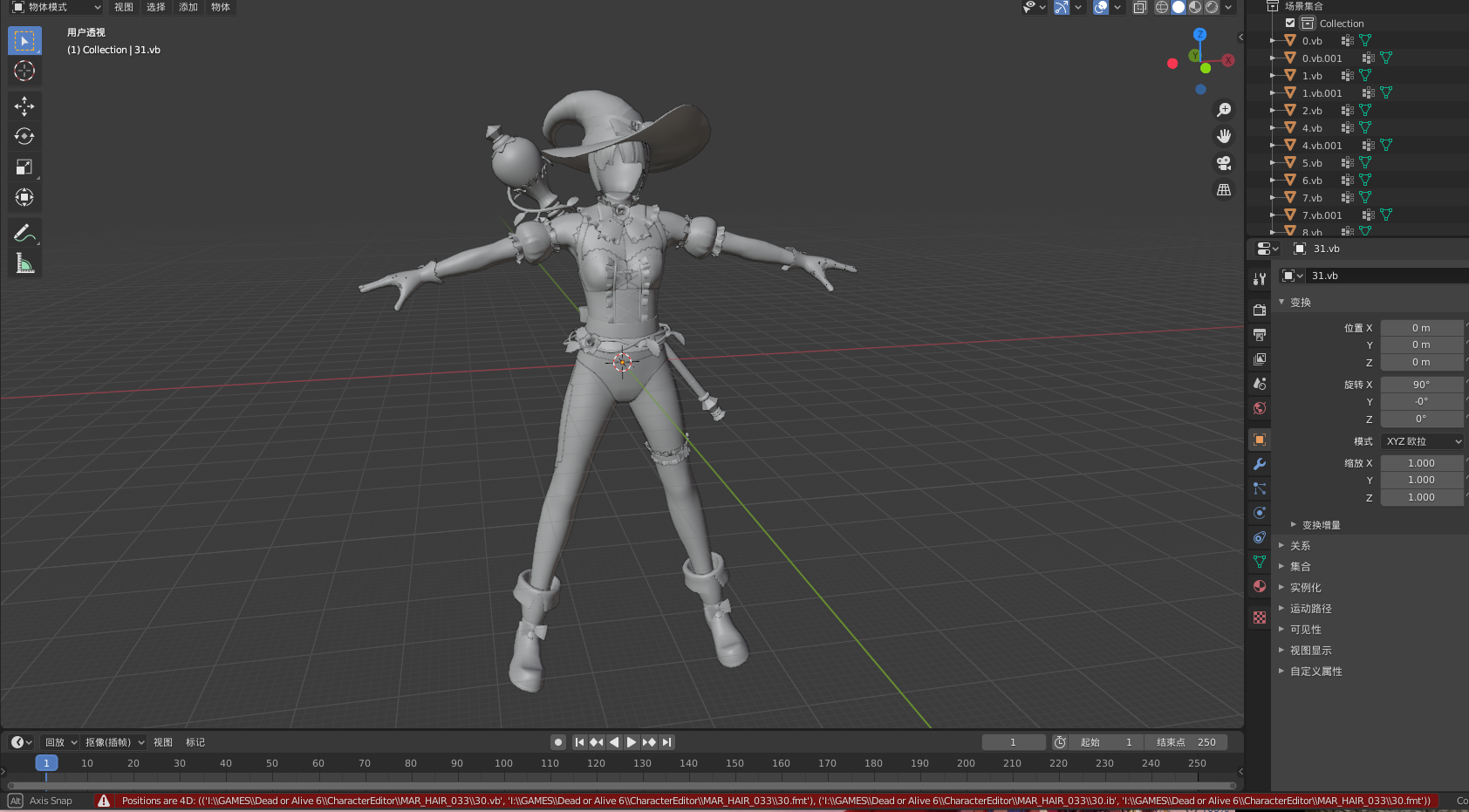Pick the Measure ruler tool
1469x812 pixels.
click(x=24, y=263)
